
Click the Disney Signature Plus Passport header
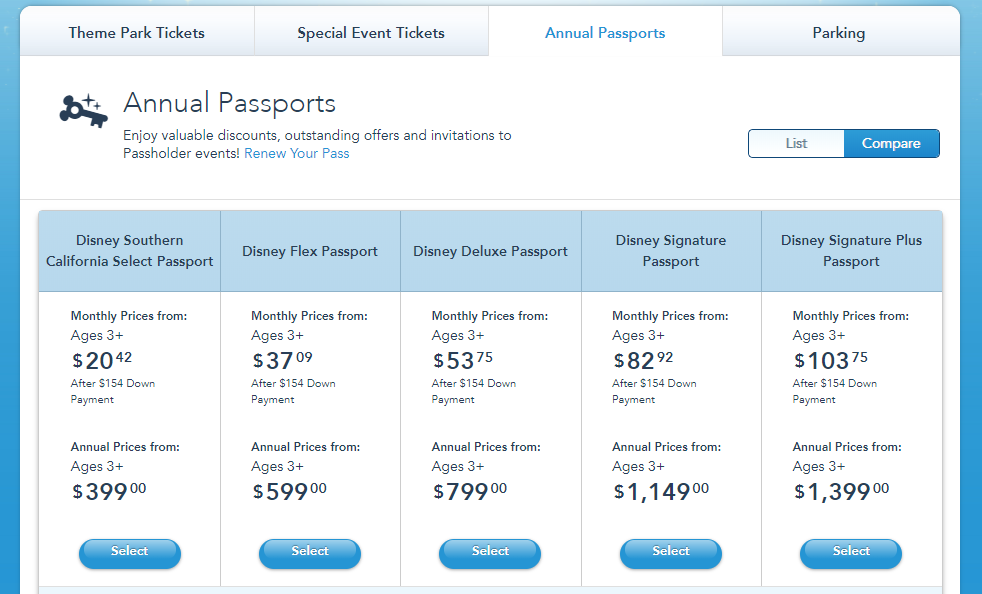(852, 251)
